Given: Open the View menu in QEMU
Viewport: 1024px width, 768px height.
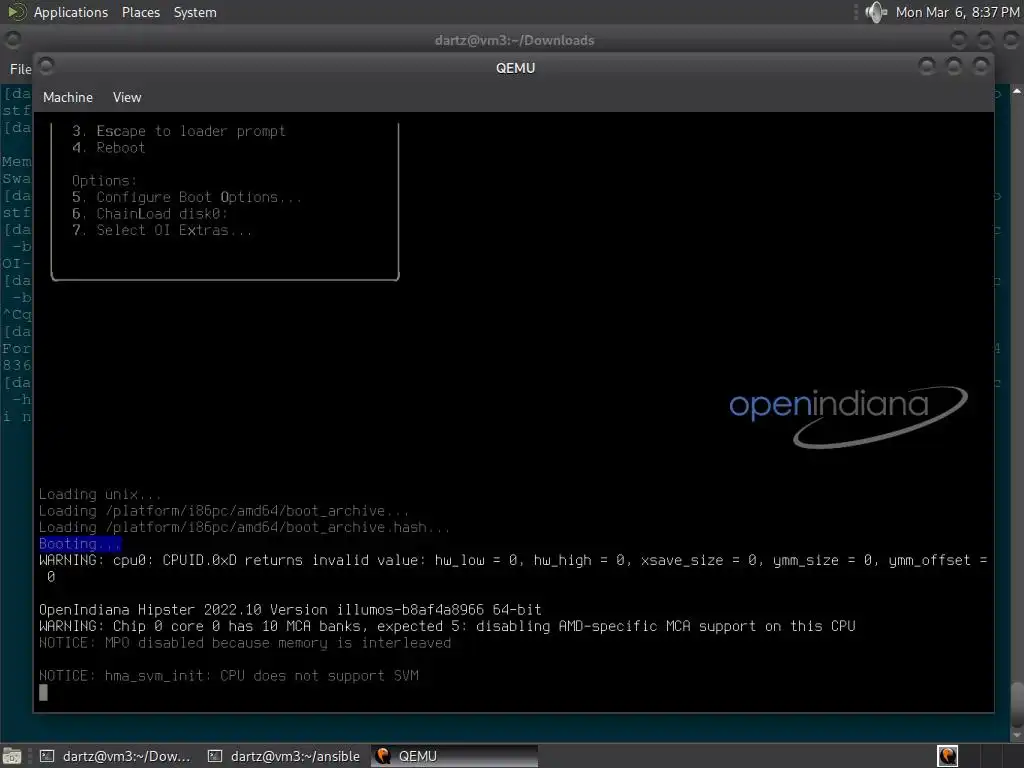Looking at the screenshot, I should tap(127, 97).
